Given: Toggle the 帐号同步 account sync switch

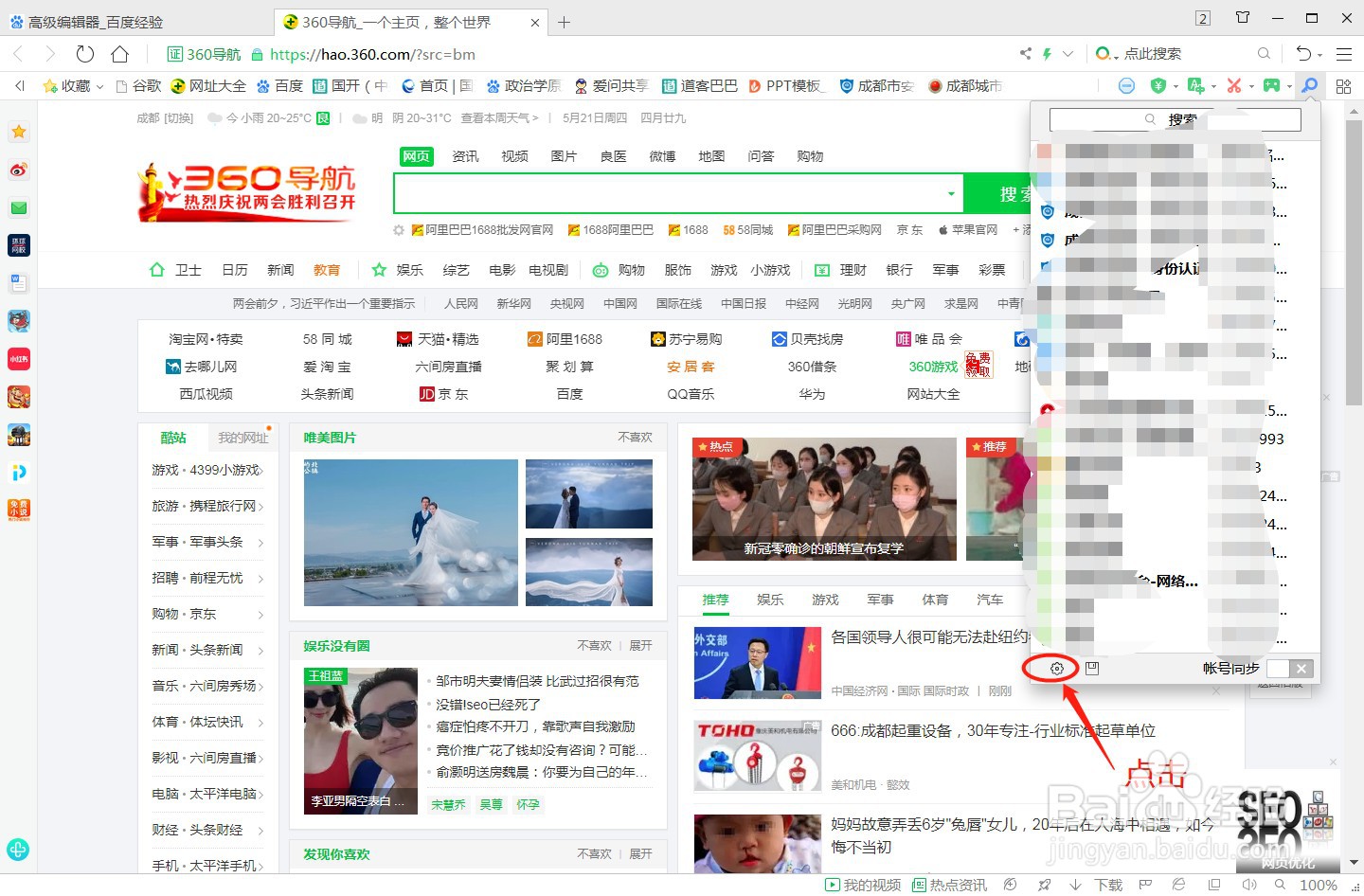Looking at the screenshot, I should (x=1291, y=668).
